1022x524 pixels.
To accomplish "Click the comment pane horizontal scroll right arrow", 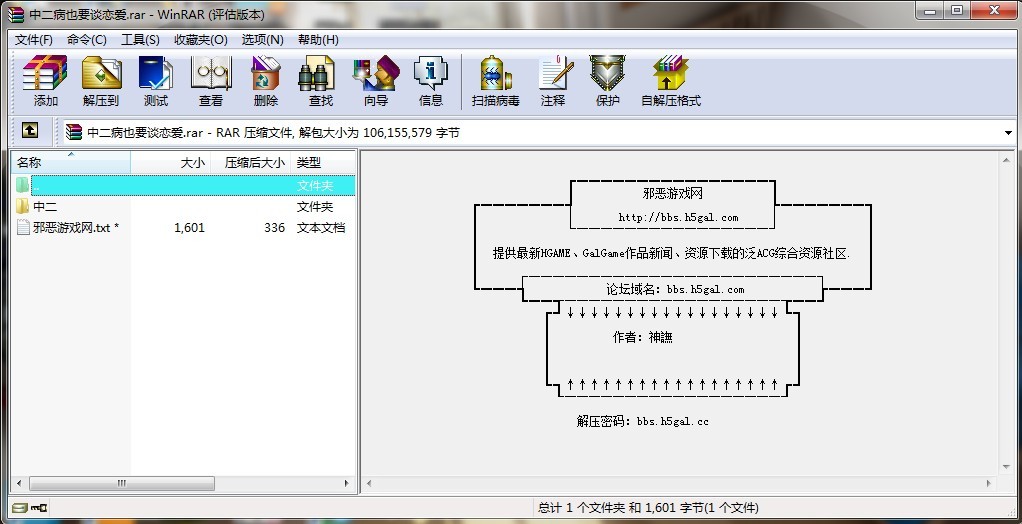I will (x=989, y=484).
